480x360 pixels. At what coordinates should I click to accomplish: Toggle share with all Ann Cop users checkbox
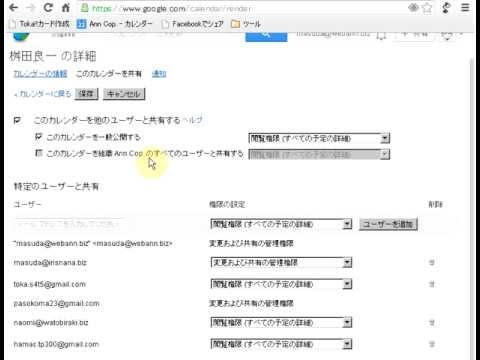[39, 153]
